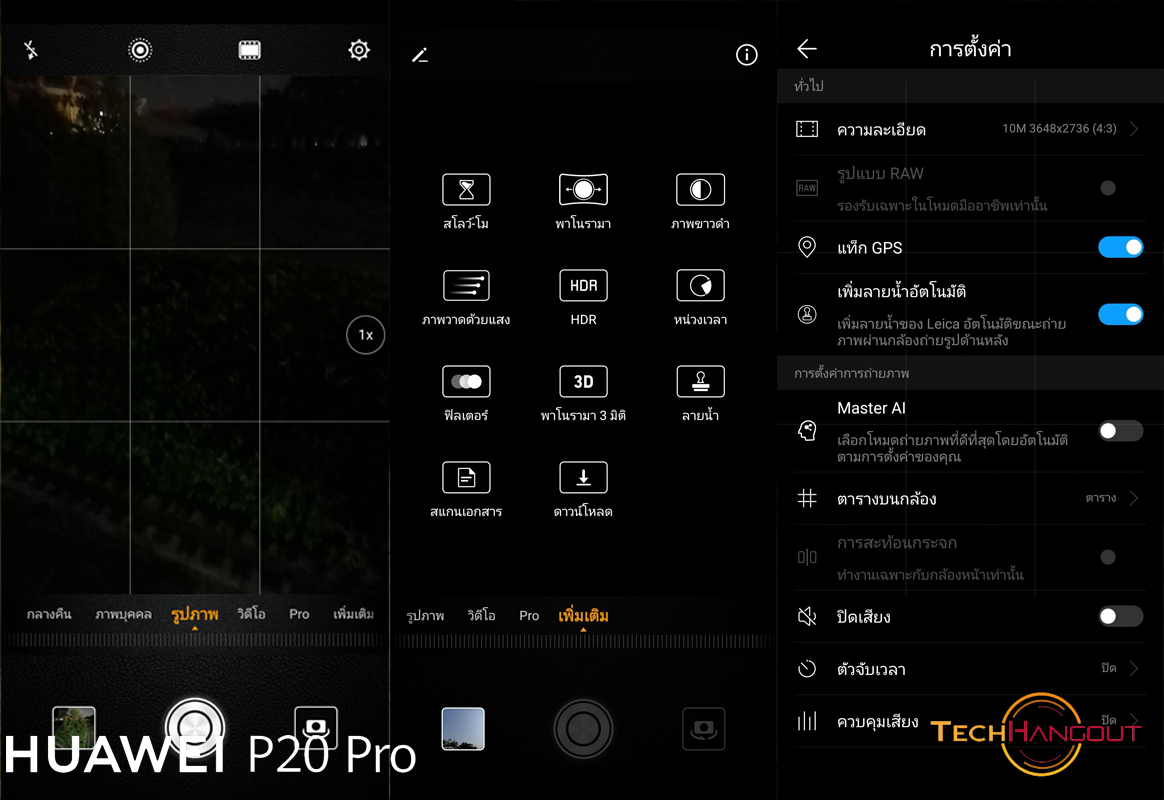Click the resolution icon beside ความละเอียด
1164x800 pixels.
[x=807, y=129]
